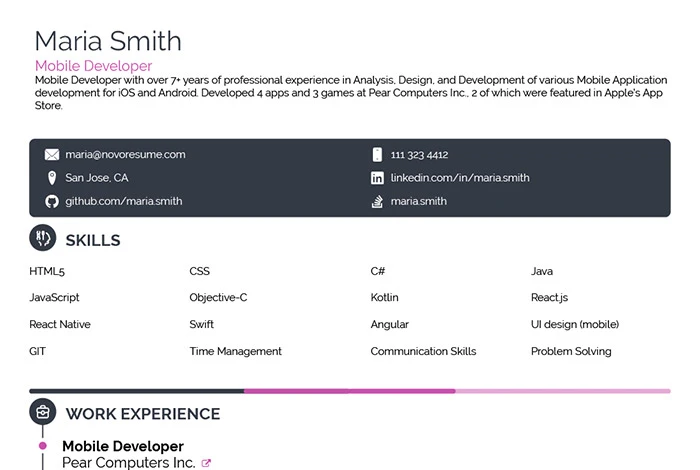This screenshot has height=470, width=700.
Task: Click the maria@novoresume.com email address
Action: [x=125, y=155]
